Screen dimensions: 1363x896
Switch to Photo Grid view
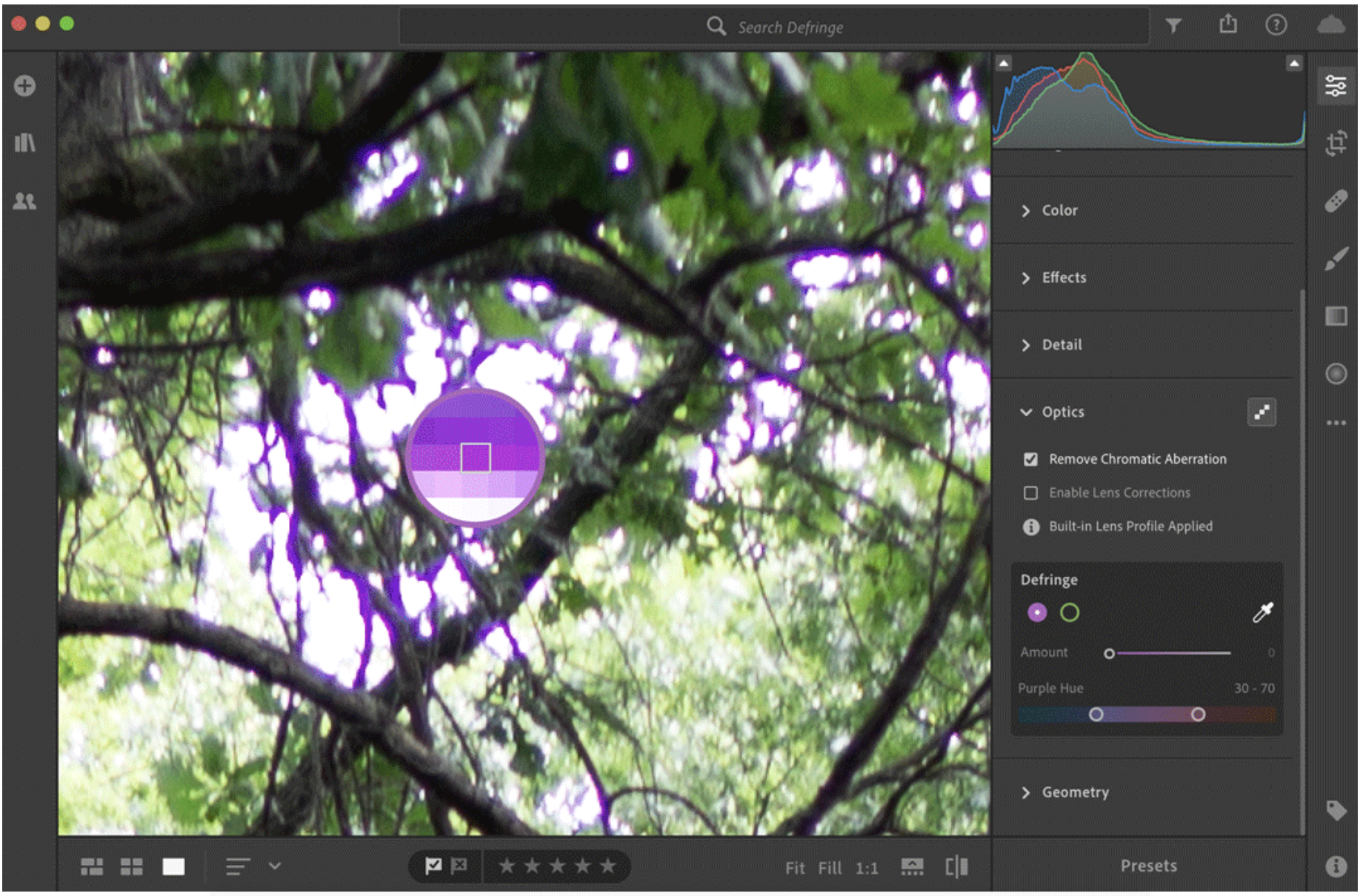(92, 866)
